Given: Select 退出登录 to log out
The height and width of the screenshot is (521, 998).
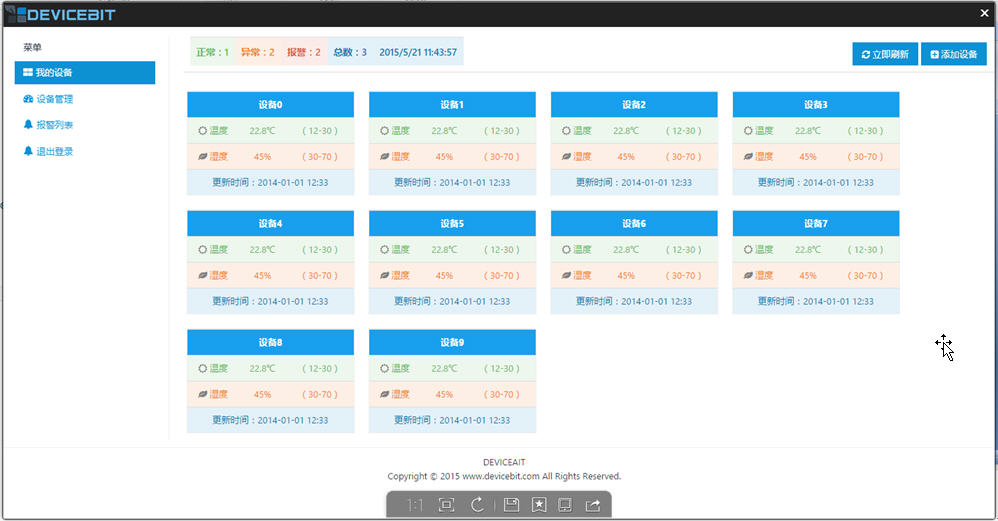Looking at the screenshot, I should click(54, 151).
